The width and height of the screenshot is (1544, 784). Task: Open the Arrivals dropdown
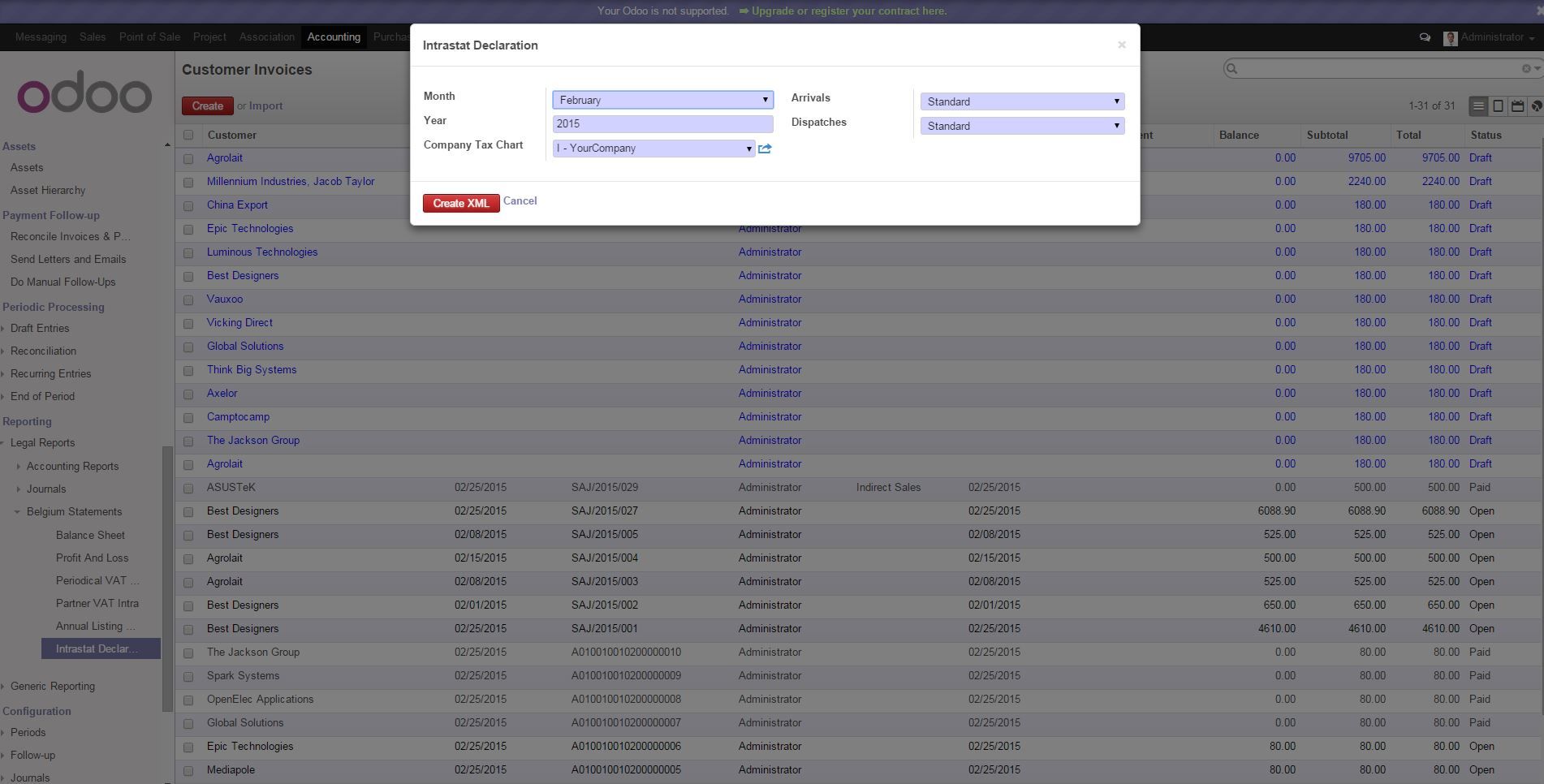1022,101
